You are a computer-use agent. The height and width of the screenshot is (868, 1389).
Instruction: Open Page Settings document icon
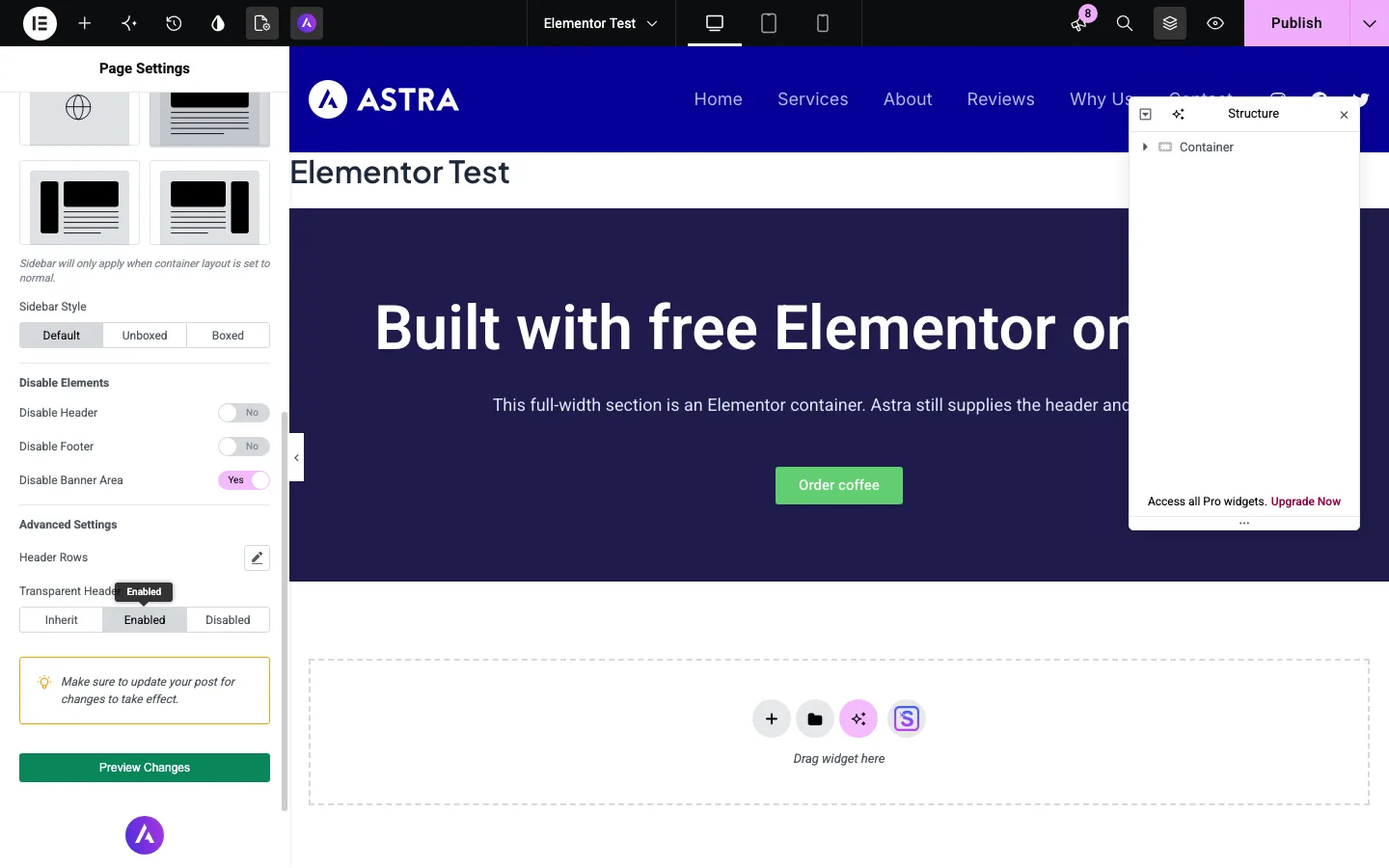262,23
